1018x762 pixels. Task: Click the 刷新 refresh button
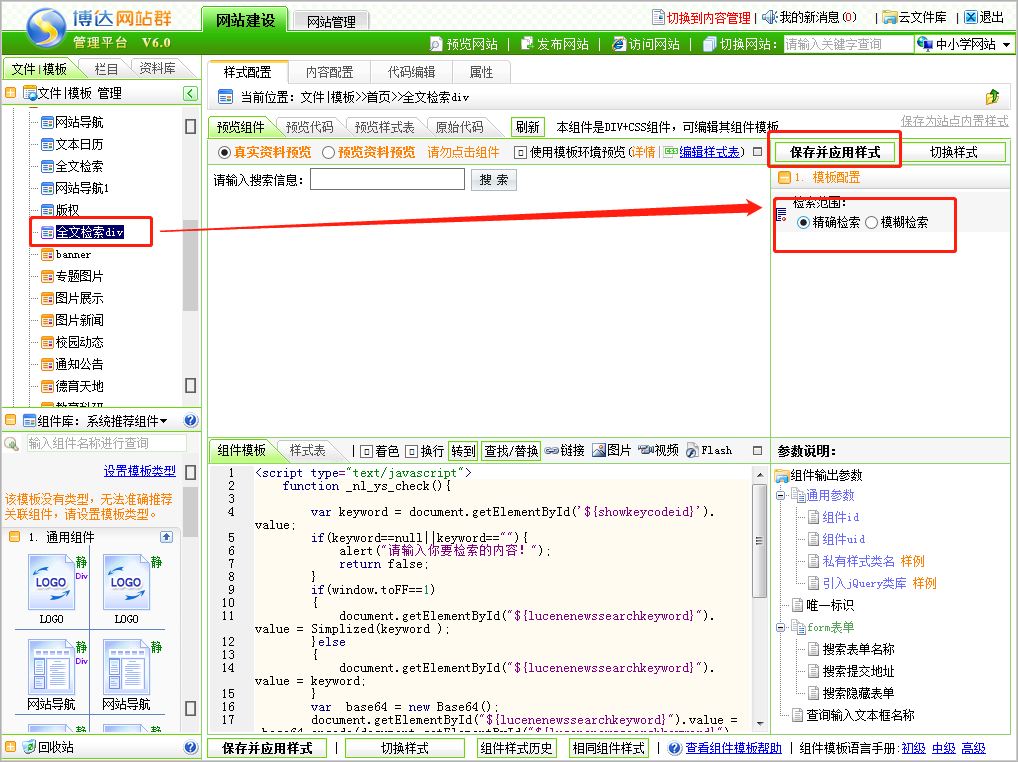tap(527, 127)
